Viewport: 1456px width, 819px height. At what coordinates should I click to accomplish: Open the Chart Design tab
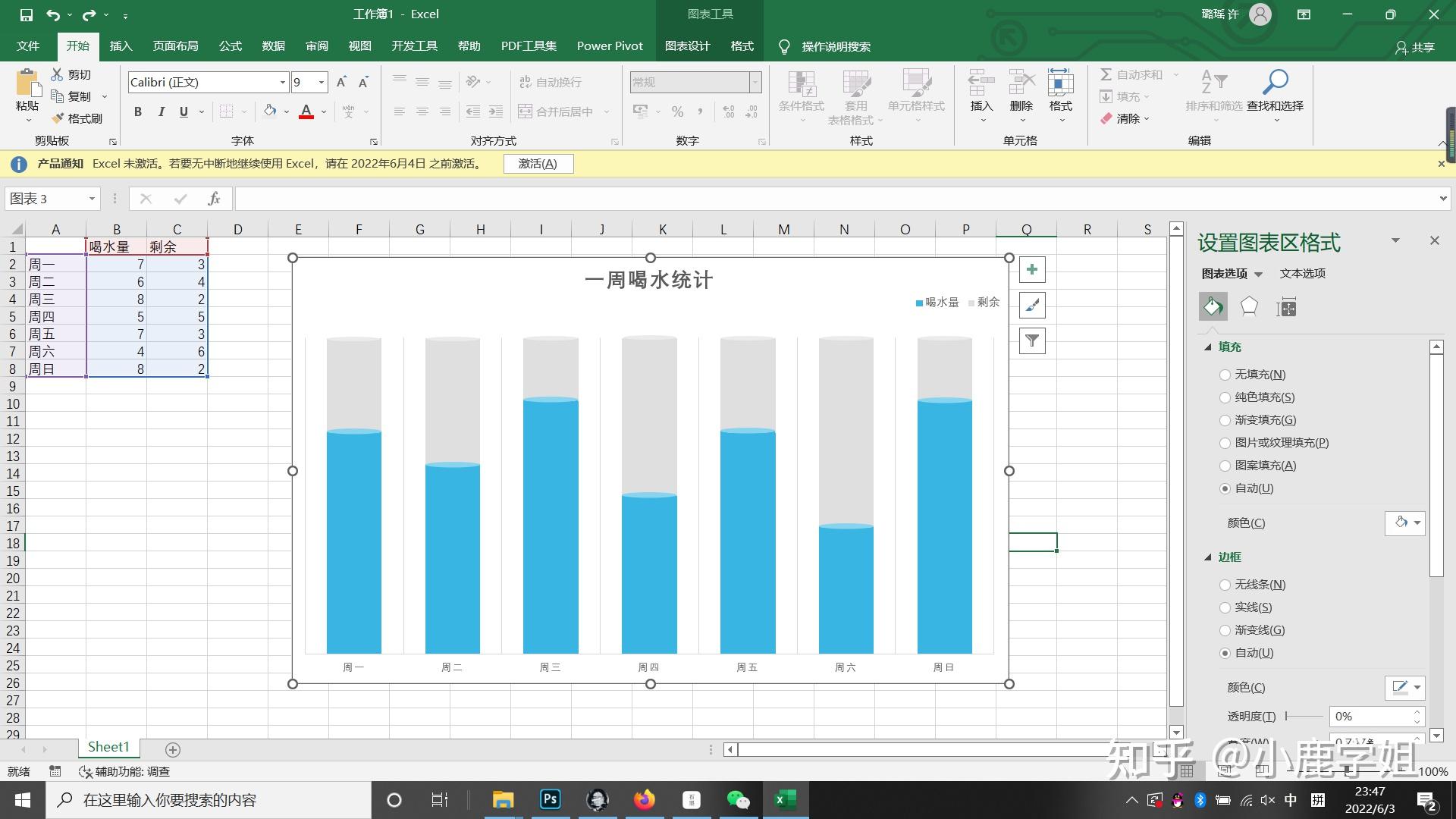pos(687,46)
